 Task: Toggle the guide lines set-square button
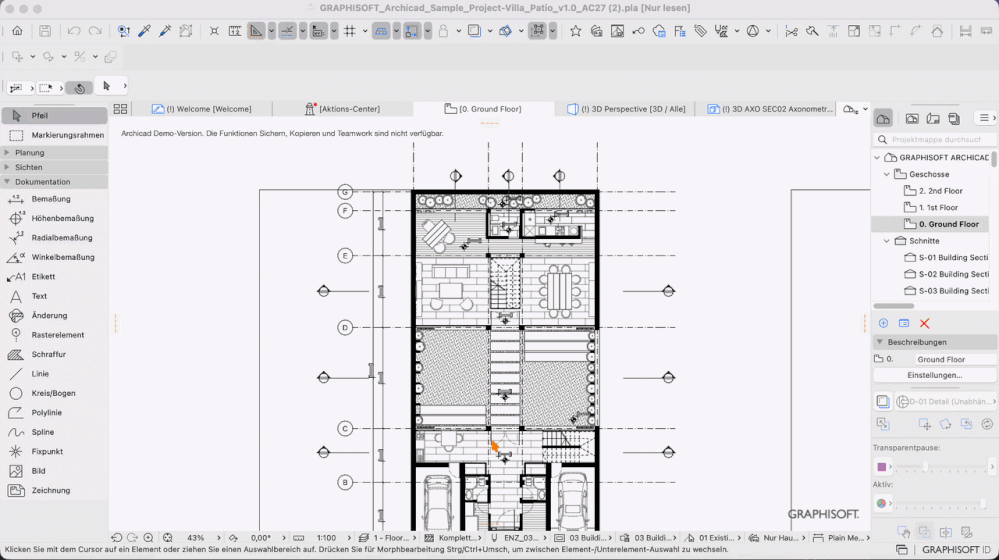(256, 31)
